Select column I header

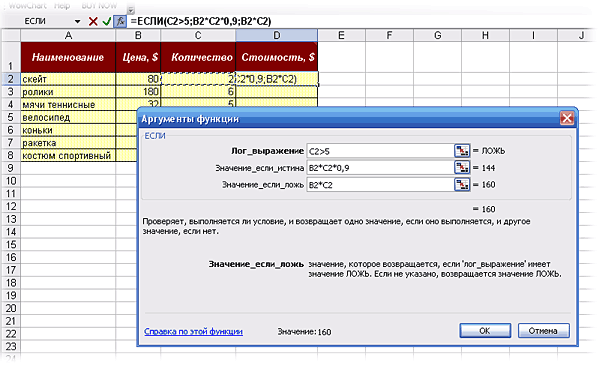[533, 35]
